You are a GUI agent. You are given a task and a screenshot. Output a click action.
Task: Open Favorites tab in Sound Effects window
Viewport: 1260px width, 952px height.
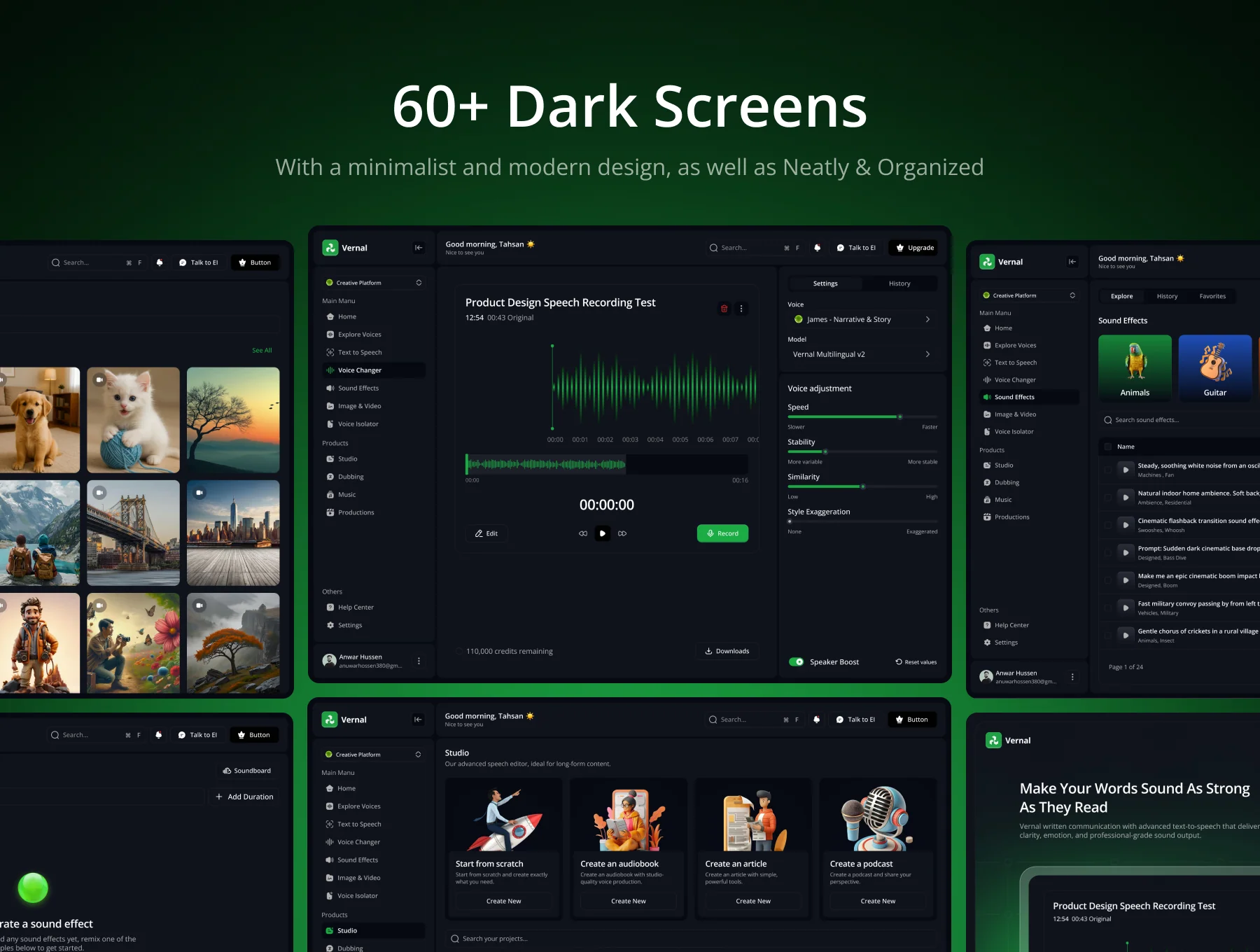pos(1212,296)
